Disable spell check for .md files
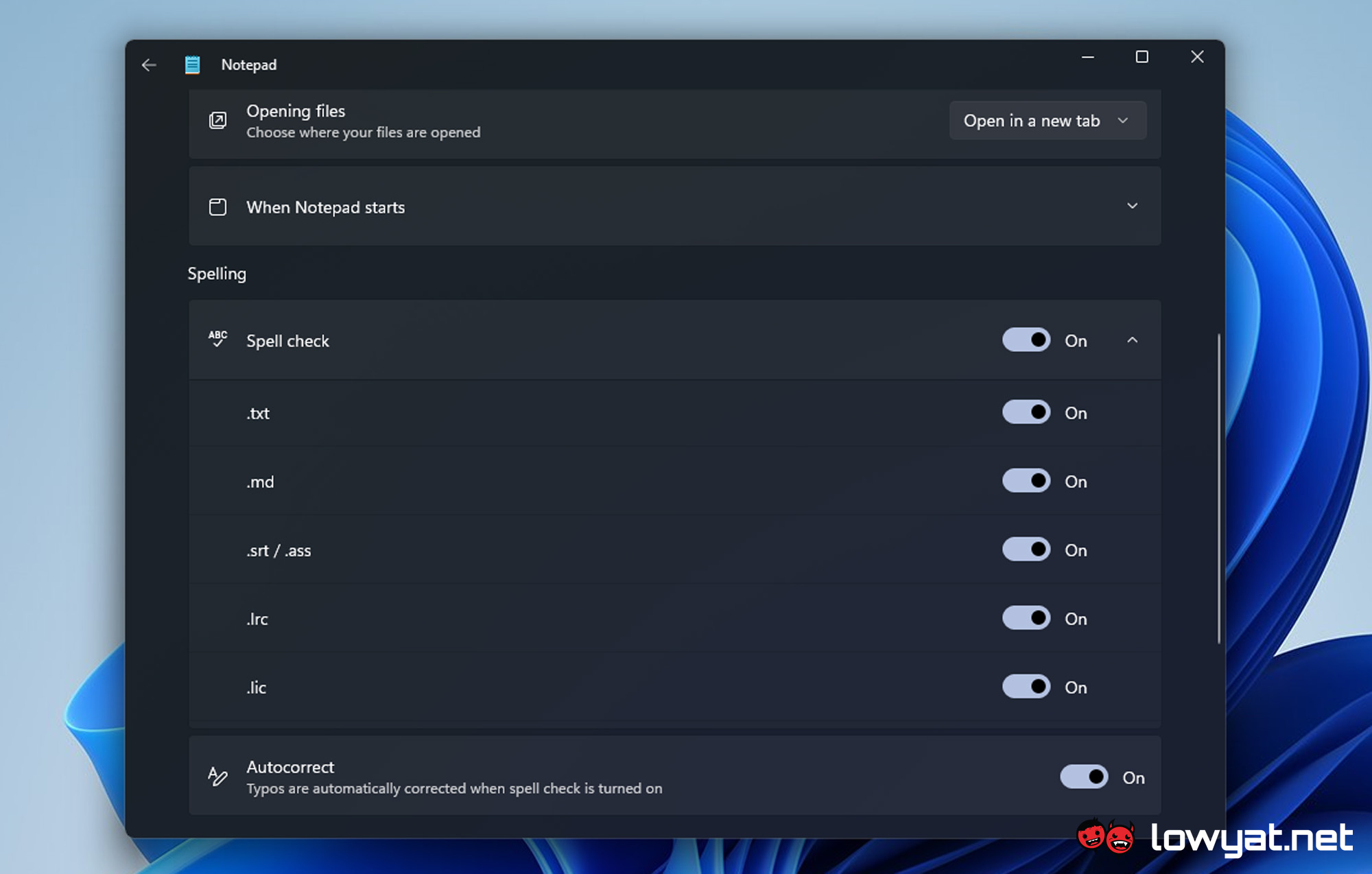 (x=1026, y=481)
